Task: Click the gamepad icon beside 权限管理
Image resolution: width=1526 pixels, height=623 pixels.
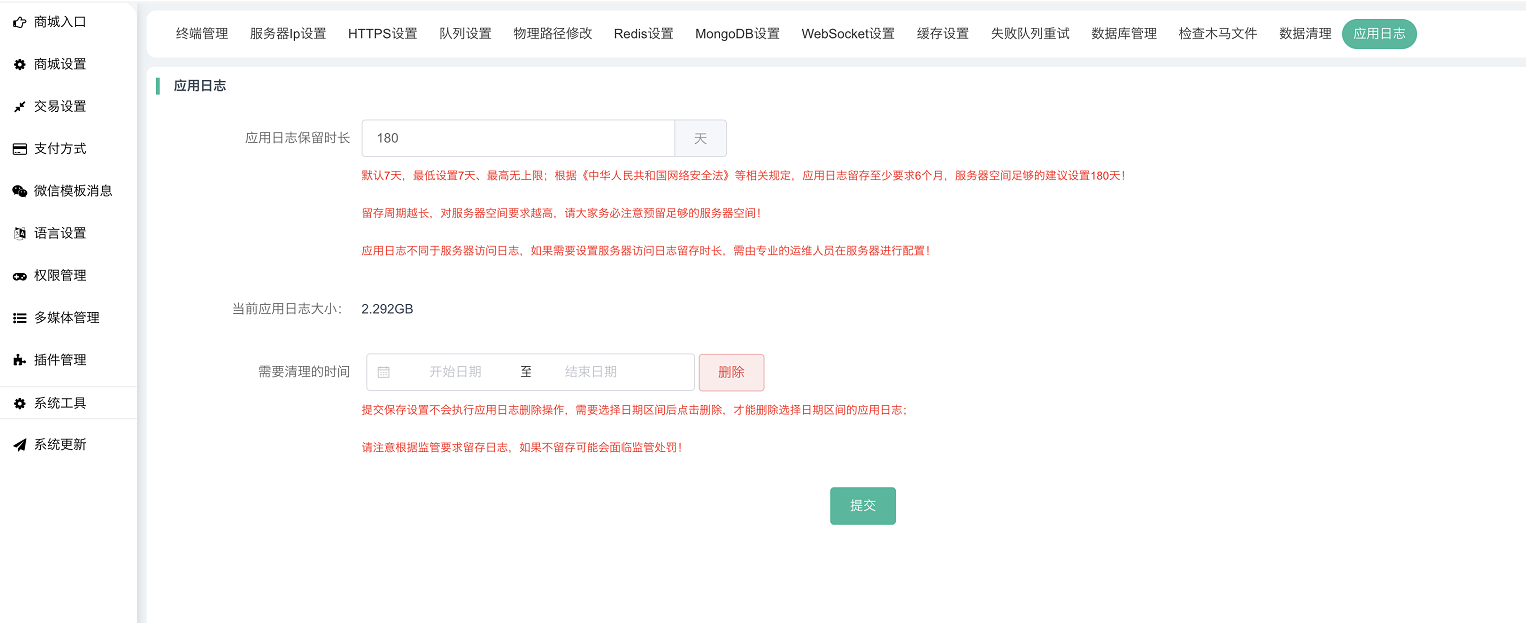Action: (19, 276)
